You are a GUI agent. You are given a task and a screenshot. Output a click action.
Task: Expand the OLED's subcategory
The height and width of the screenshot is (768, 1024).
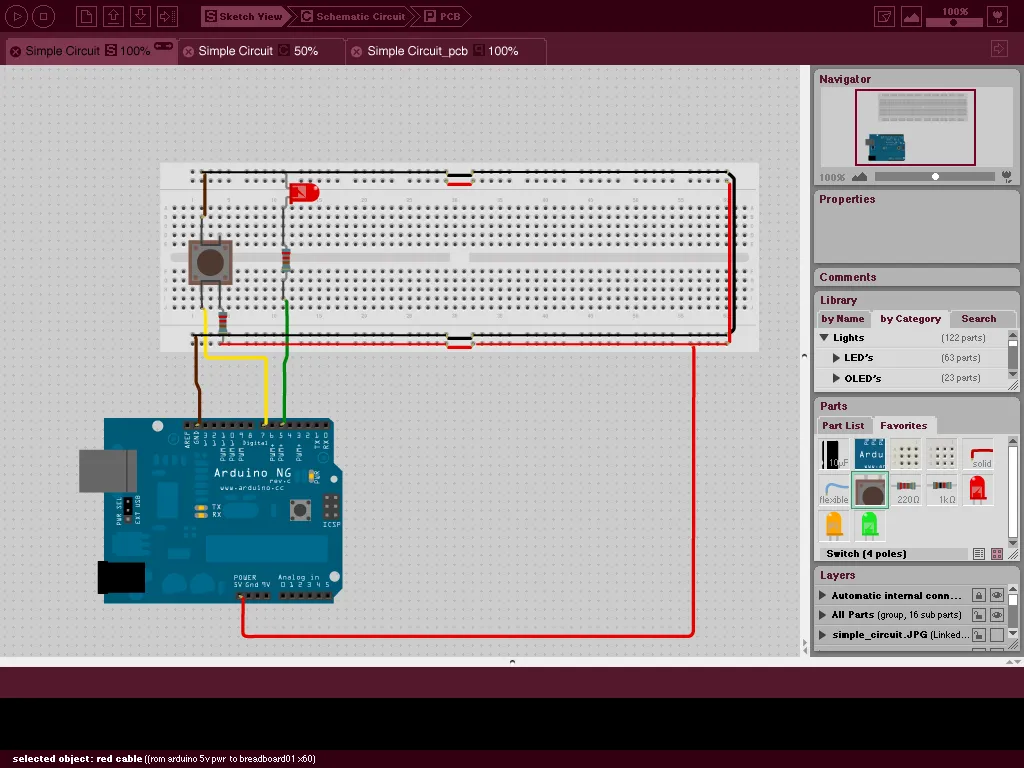click(836, 378)
